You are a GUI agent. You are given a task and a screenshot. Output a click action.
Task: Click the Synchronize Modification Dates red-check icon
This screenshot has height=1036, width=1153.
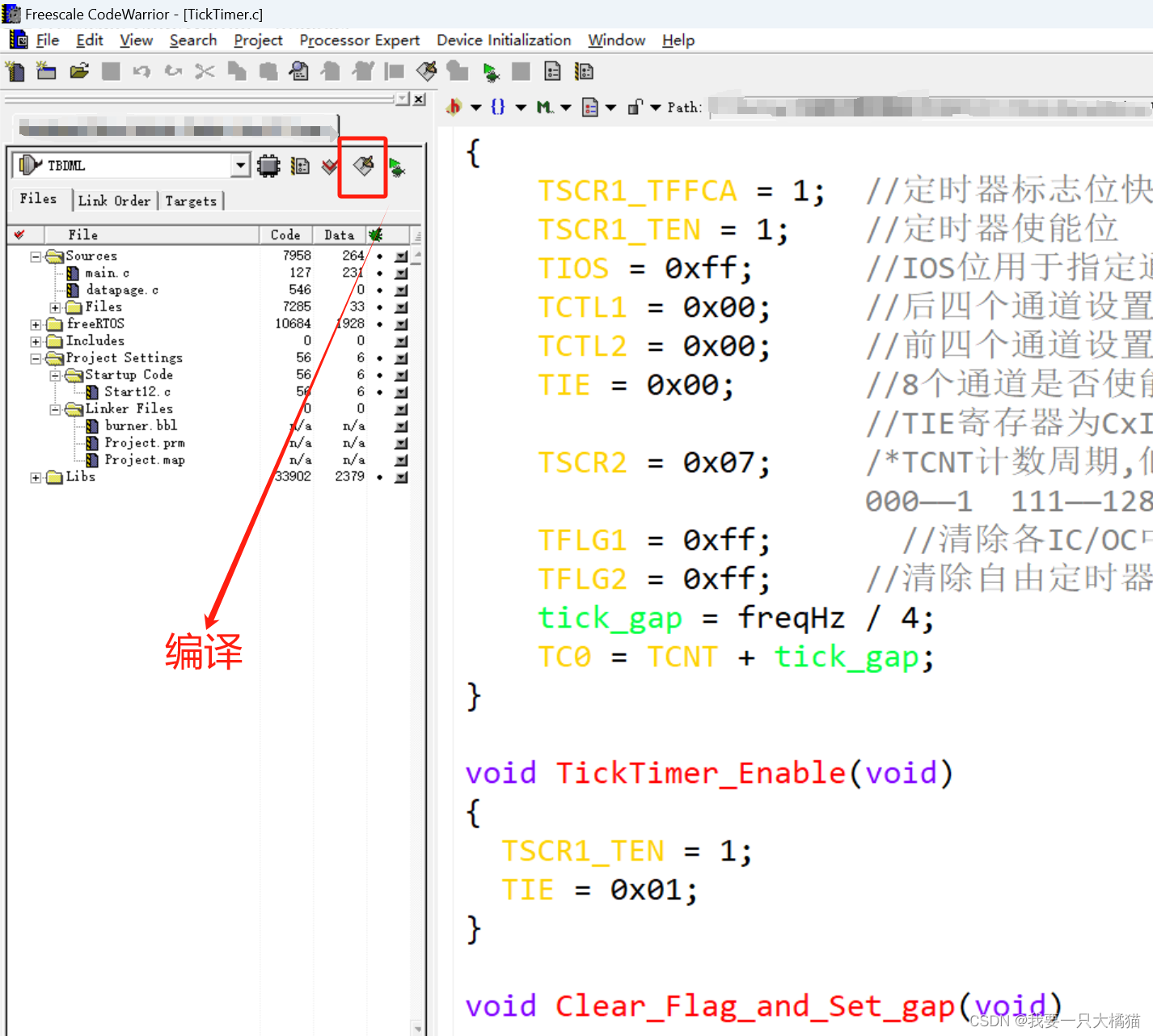pyautogui.click(x=328, y=167)
